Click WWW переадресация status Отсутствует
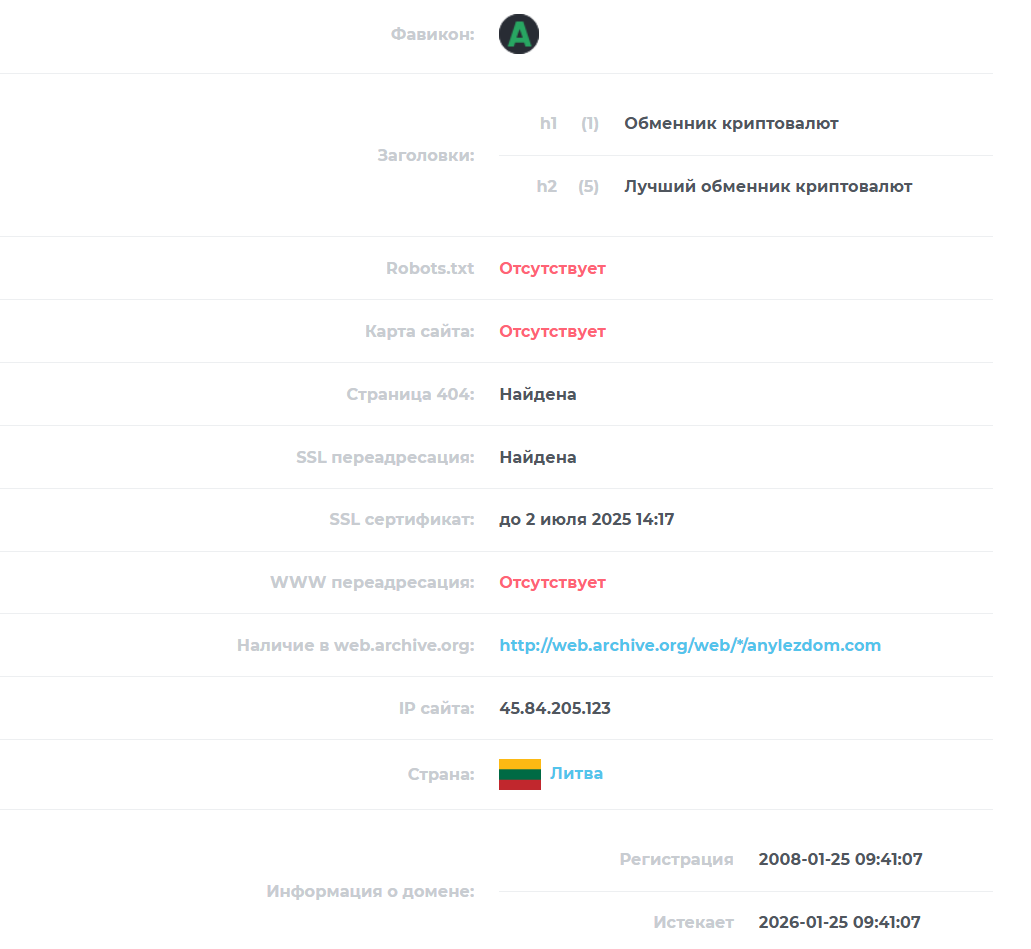Screen dimensions: 1031x949 [552, 583]
